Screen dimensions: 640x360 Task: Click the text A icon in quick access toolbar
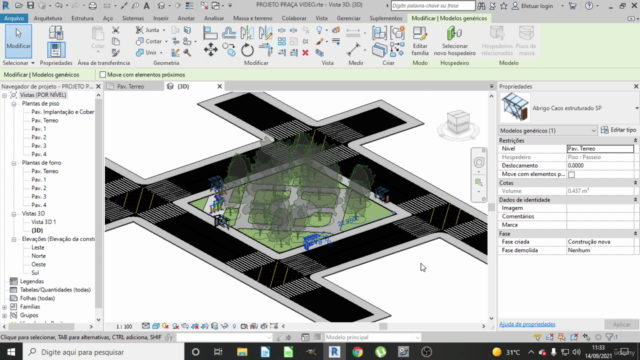(x=147, y=6)
